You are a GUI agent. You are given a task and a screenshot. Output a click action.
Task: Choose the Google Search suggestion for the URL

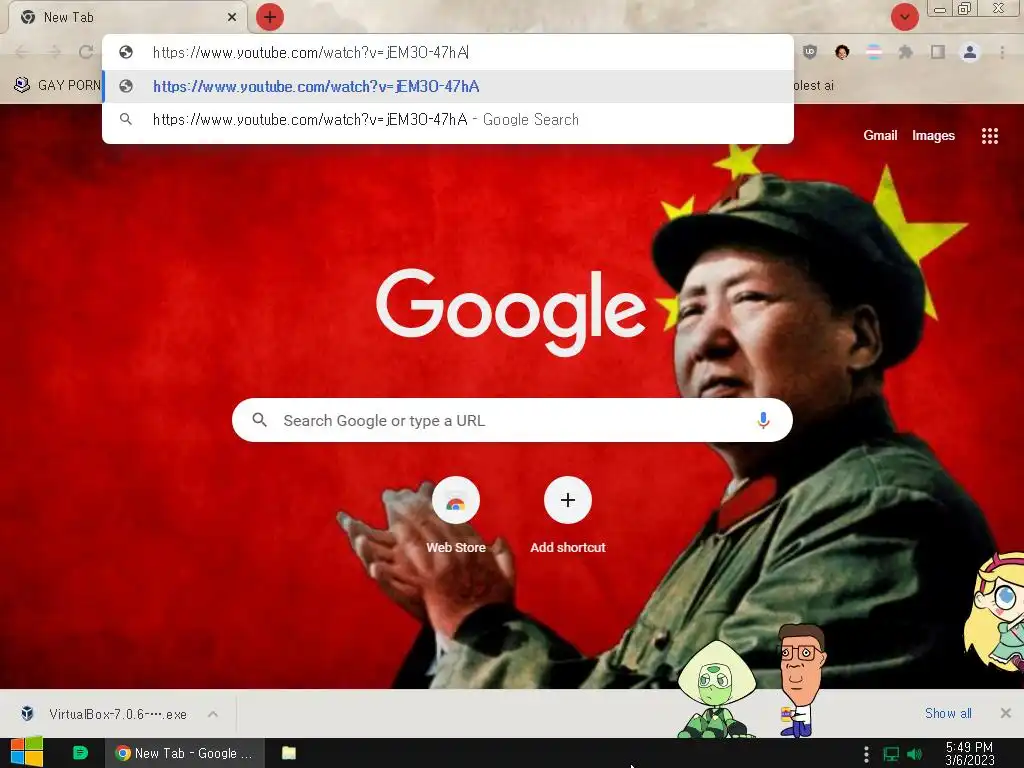pos(448,120)
